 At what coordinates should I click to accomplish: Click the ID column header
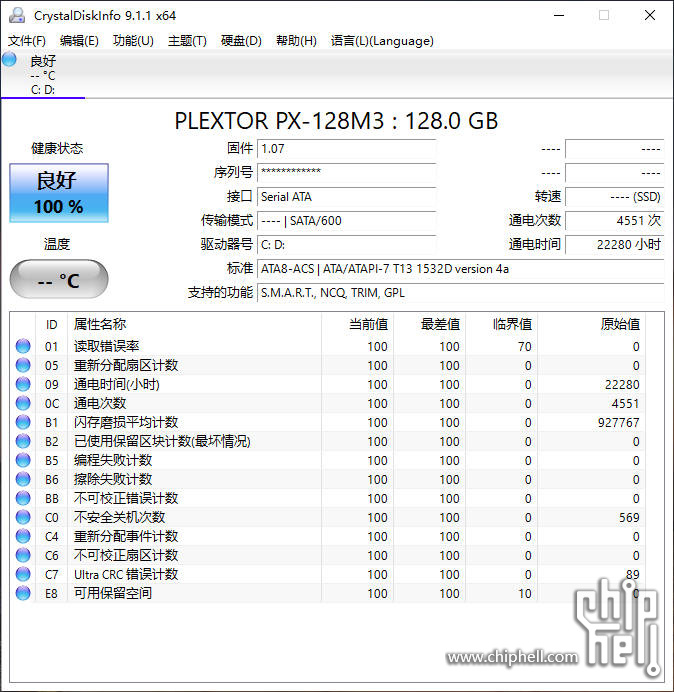pyautogui.click(x=51, y=324)
